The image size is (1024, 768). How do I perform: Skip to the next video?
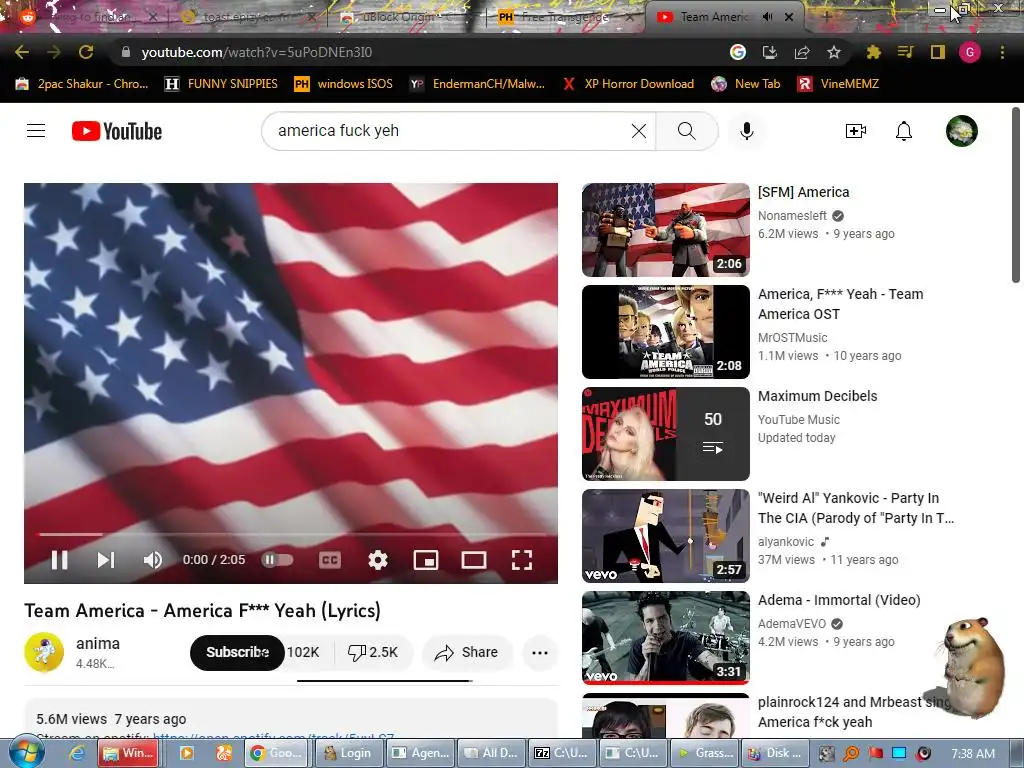(x=106, y=560)
